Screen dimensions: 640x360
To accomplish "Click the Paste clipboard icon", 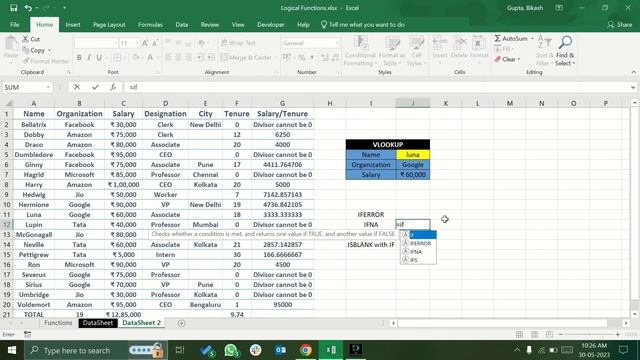I will [11, 44].
